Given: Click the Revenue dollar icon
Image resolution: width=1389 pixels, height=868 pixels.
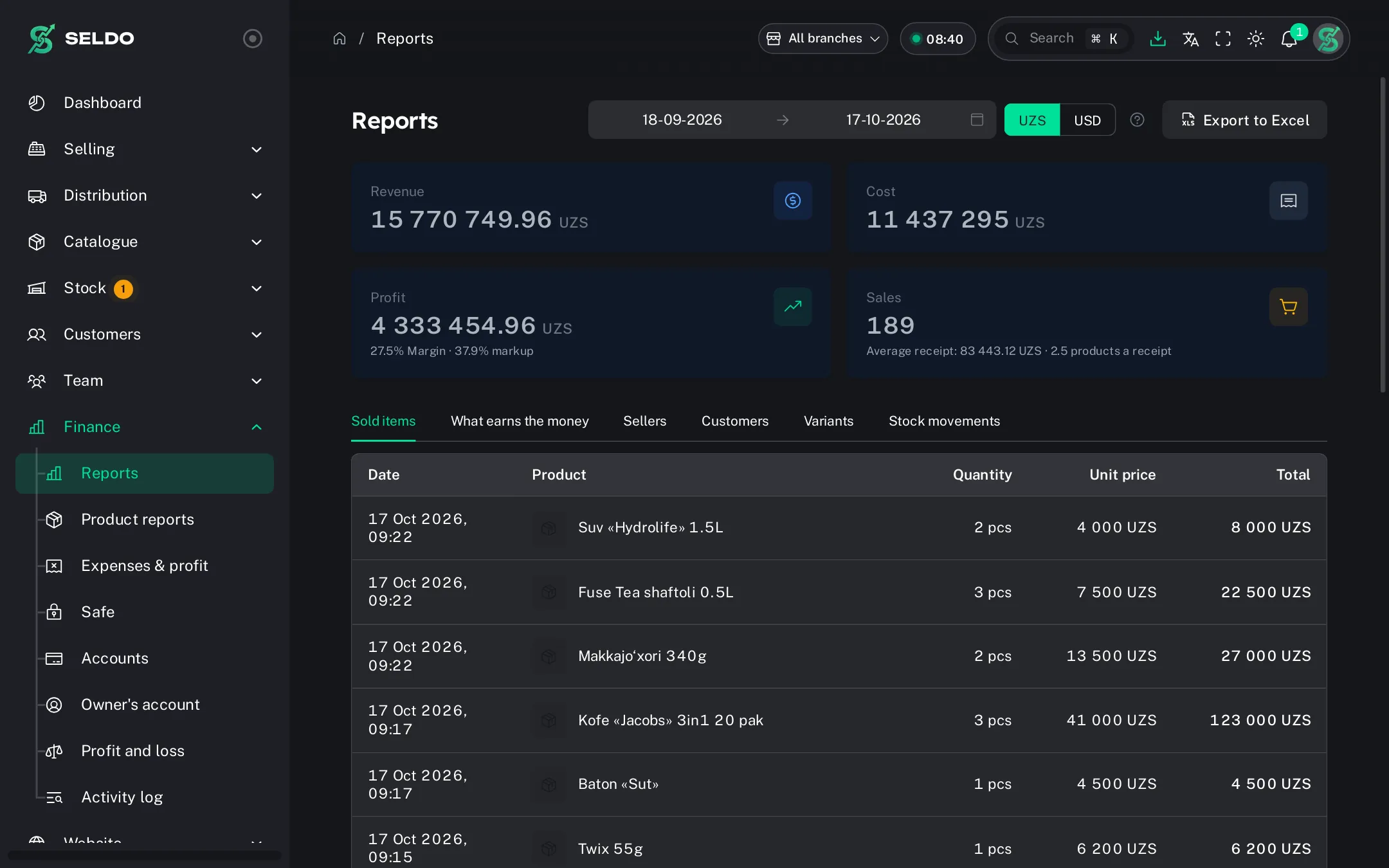Looking at the screenshot, I should [x=793, y=201].
